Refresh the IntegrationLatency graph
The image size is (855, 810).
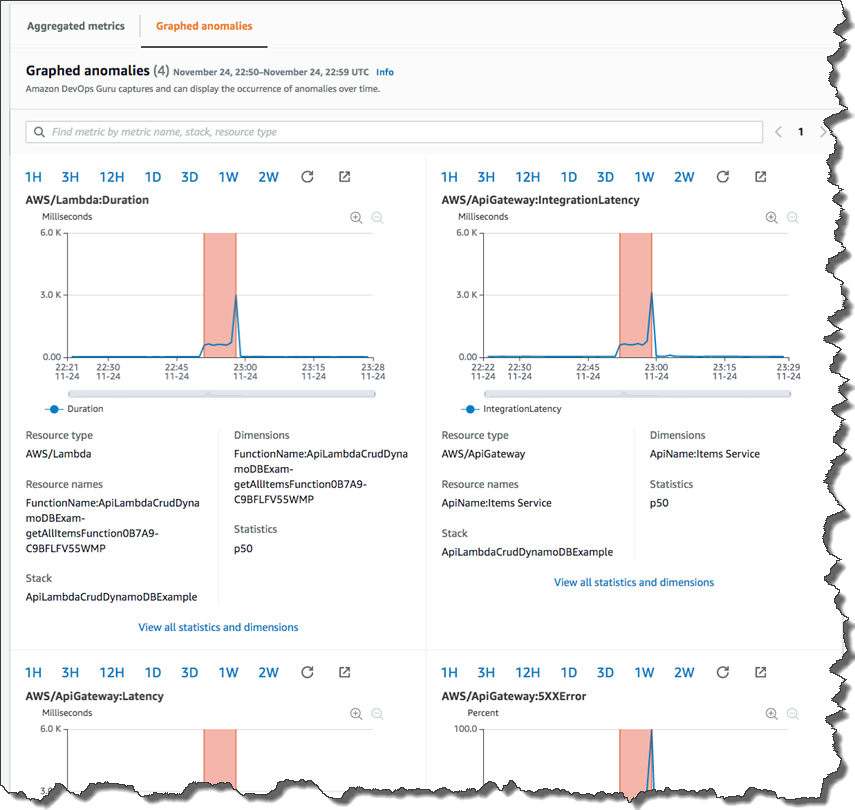coord(723,177)
